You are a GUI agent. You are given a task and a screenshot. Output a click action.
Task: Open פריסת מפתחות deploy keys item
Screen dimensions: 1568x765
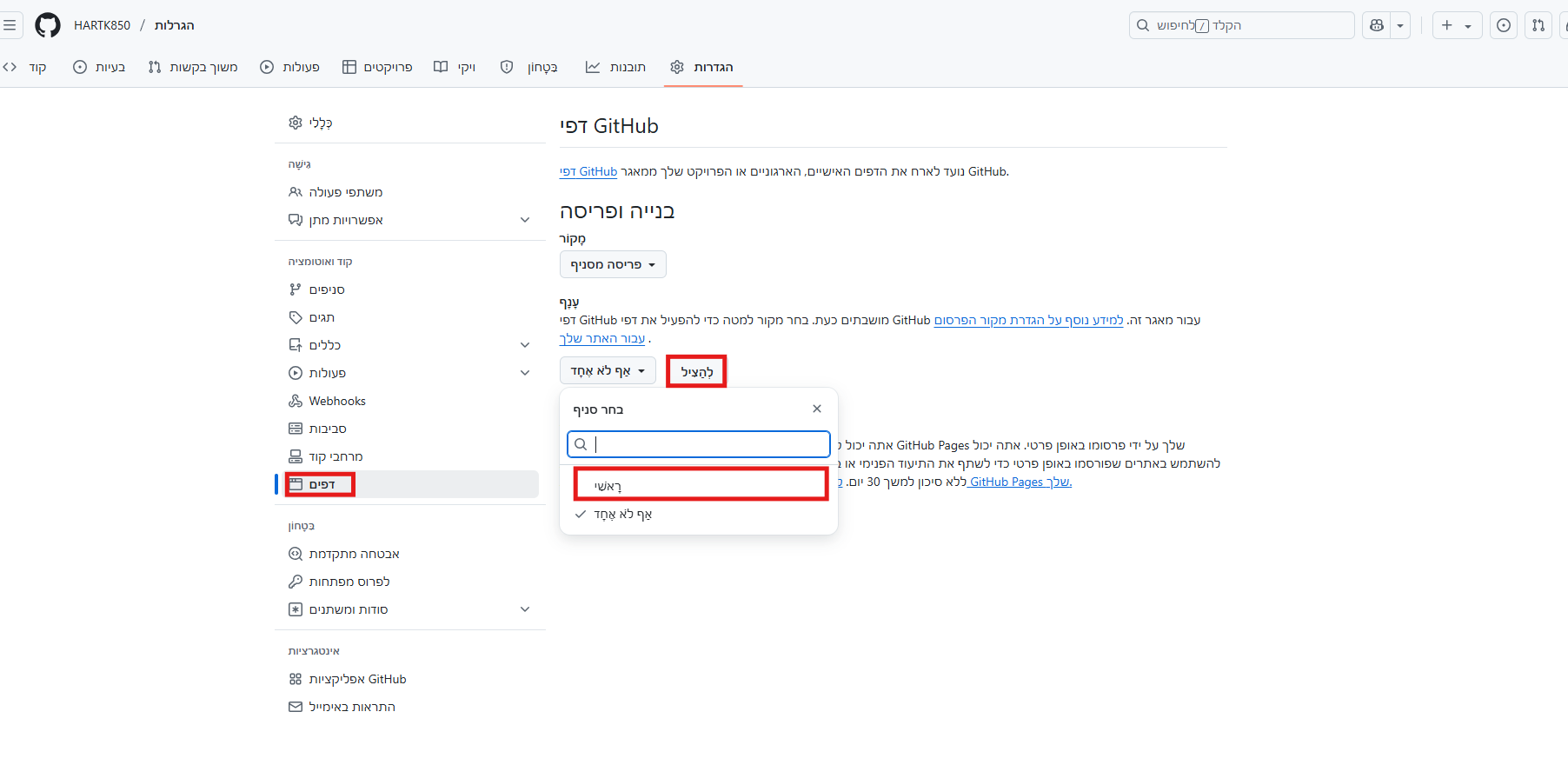coord(410,582)
